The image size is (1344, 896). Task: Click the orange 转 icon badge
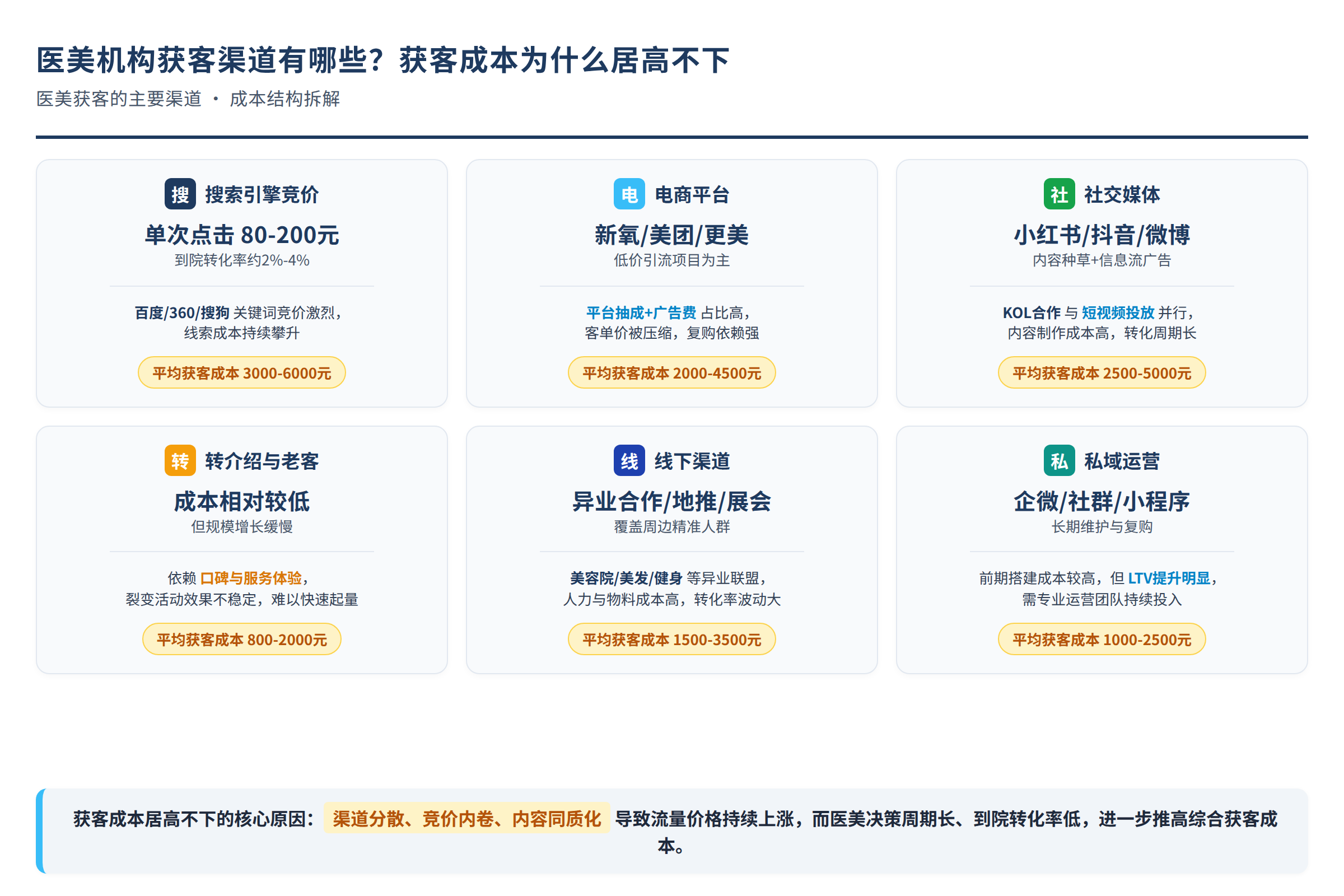pos(180,460)
